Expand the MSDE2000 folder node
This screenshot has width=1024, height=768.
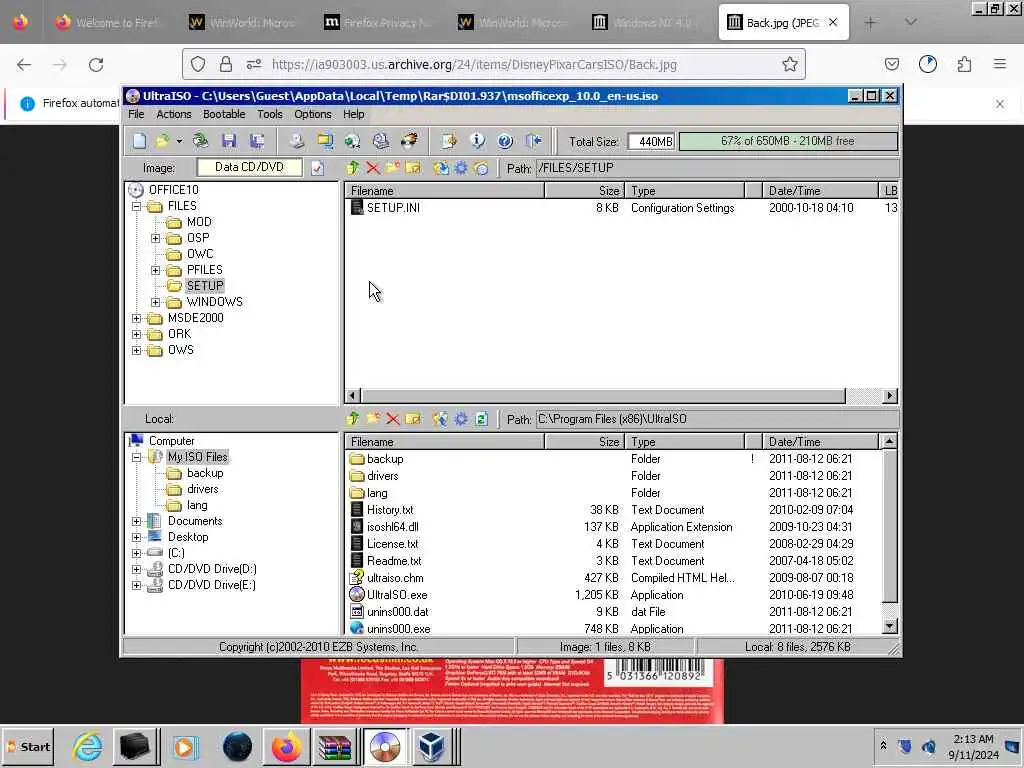pos(136,319)
